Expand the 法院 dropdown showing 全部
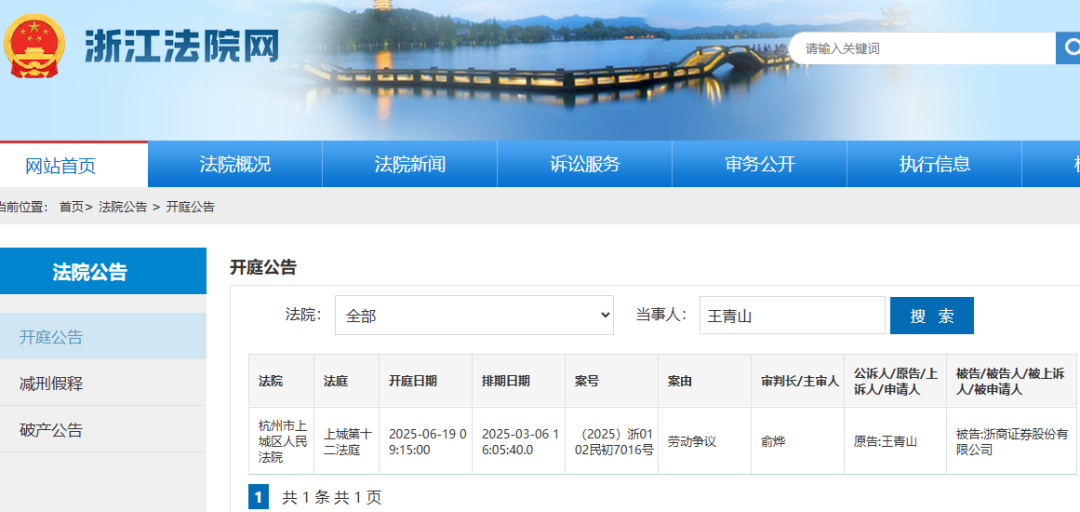 (x=474, y=316)
